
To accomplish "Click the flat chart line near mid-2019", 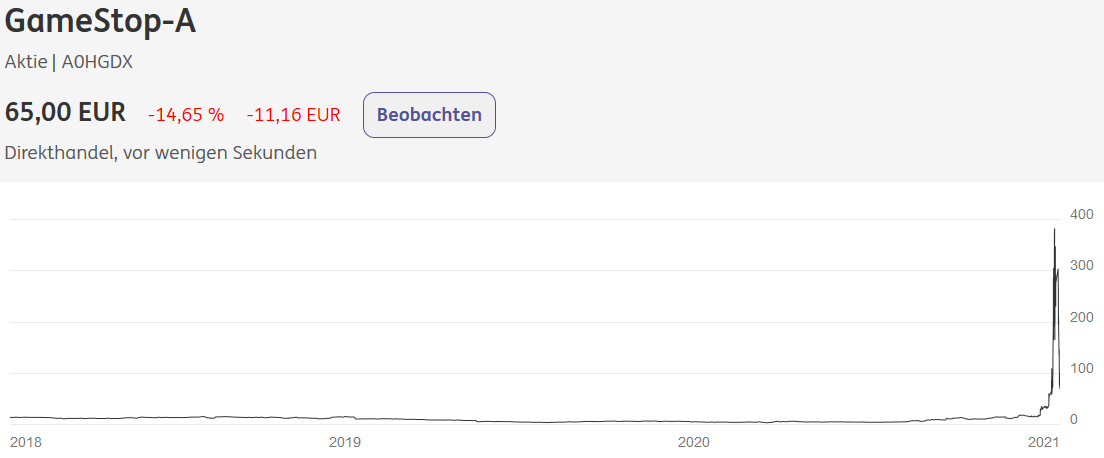I will coord(520,422).
